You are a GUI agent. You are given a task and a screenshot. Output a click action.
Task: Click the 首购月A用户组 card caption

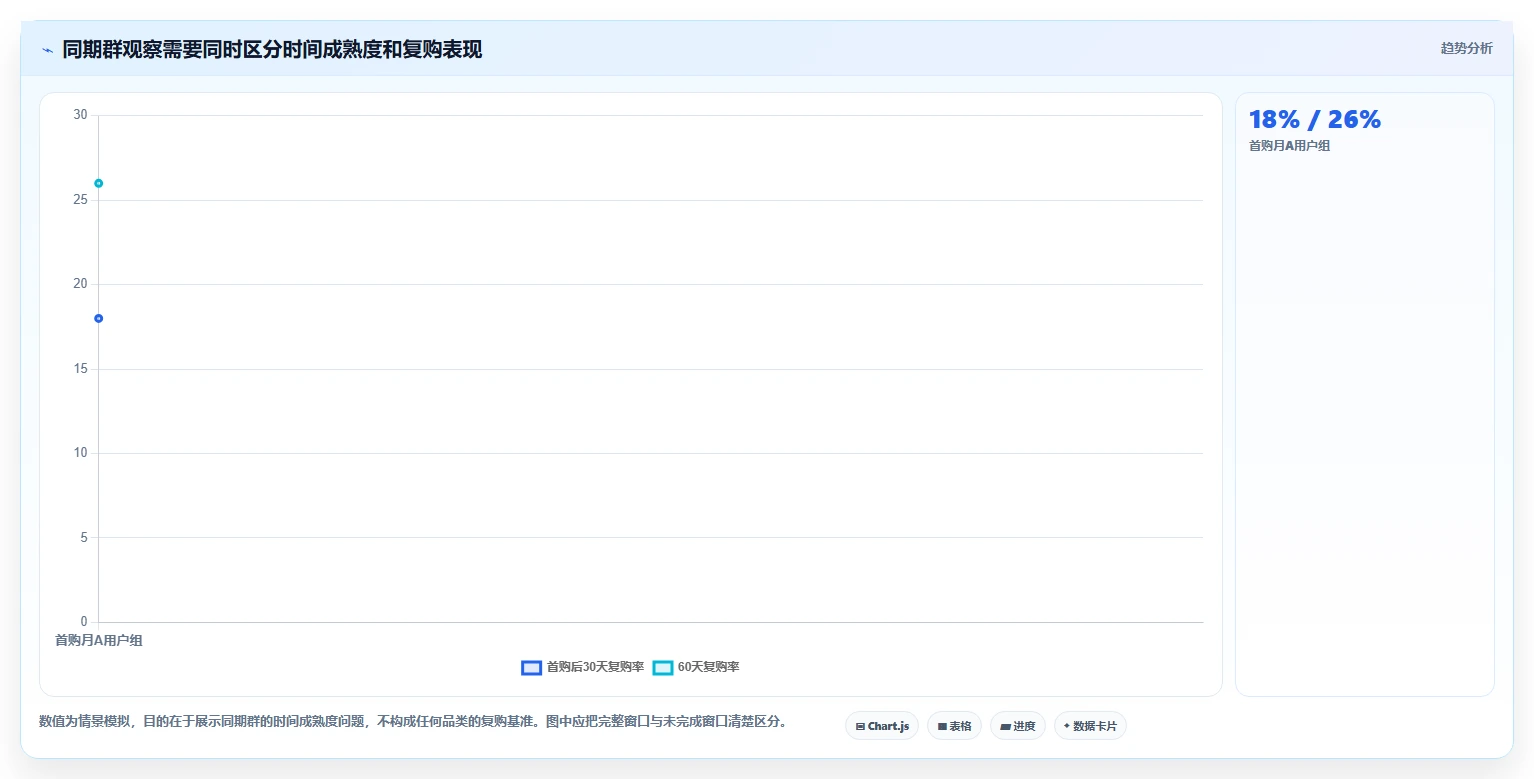(1290, 146)
